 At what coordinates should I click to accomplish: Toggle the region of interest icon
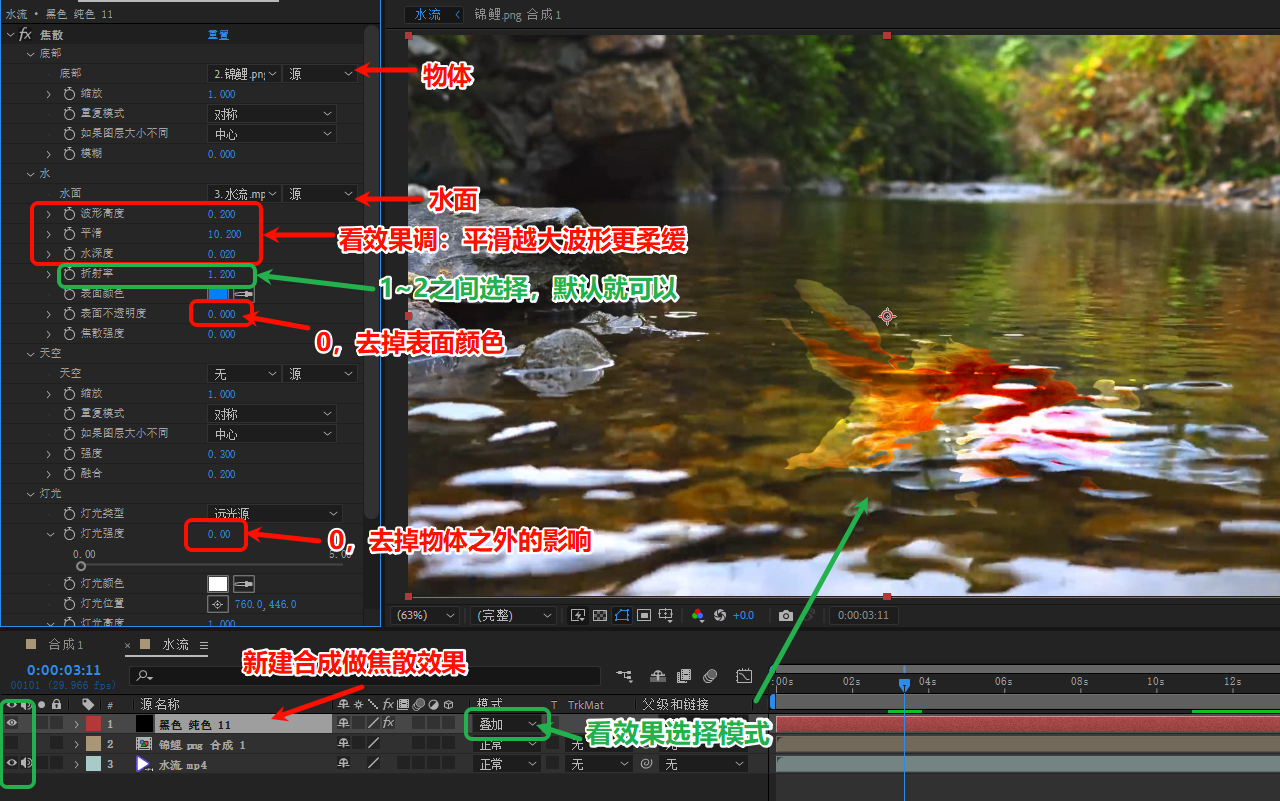pos(645,615)
